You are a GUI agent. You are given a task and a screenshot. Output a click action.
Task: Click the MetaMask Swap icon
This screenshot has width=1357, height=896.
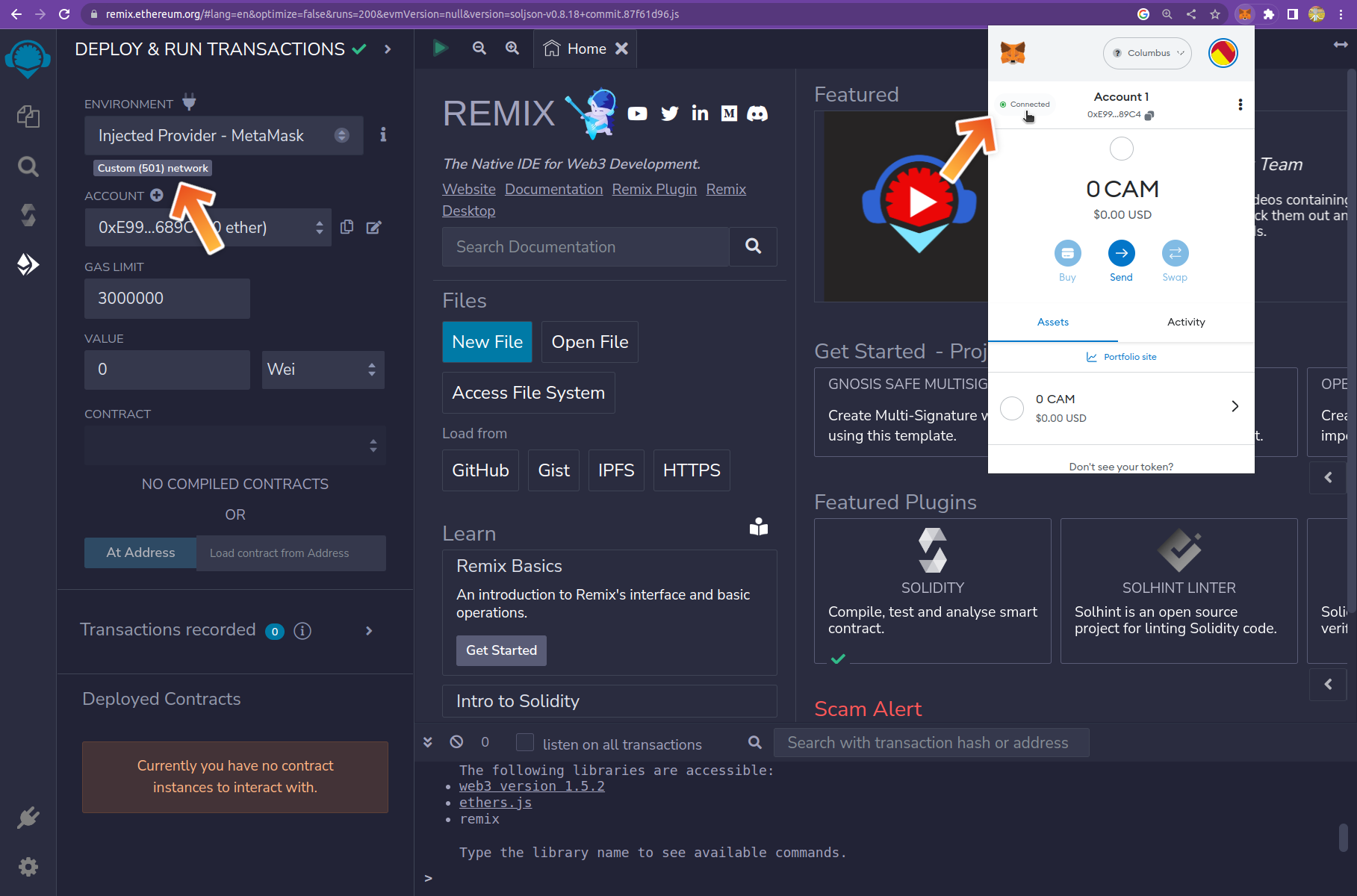pyautogui.click(x=1175, y=254)
